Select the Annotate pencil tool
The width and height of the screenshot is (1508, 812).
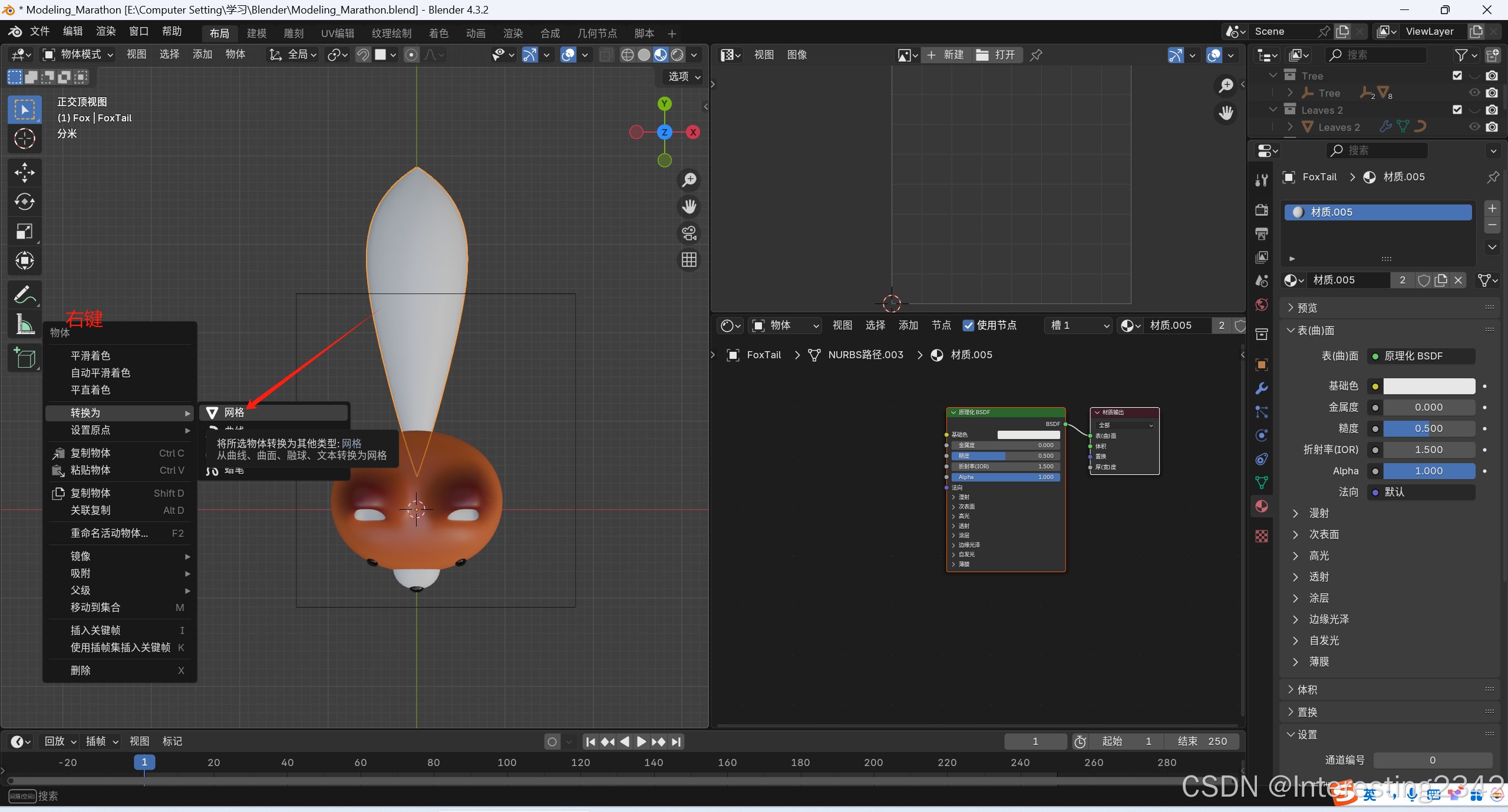24,295
